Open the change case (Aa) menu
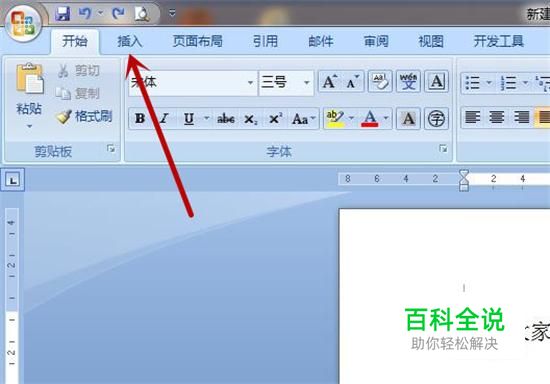The width and height of the screenshot is (550, 384). tap(303, 119)
